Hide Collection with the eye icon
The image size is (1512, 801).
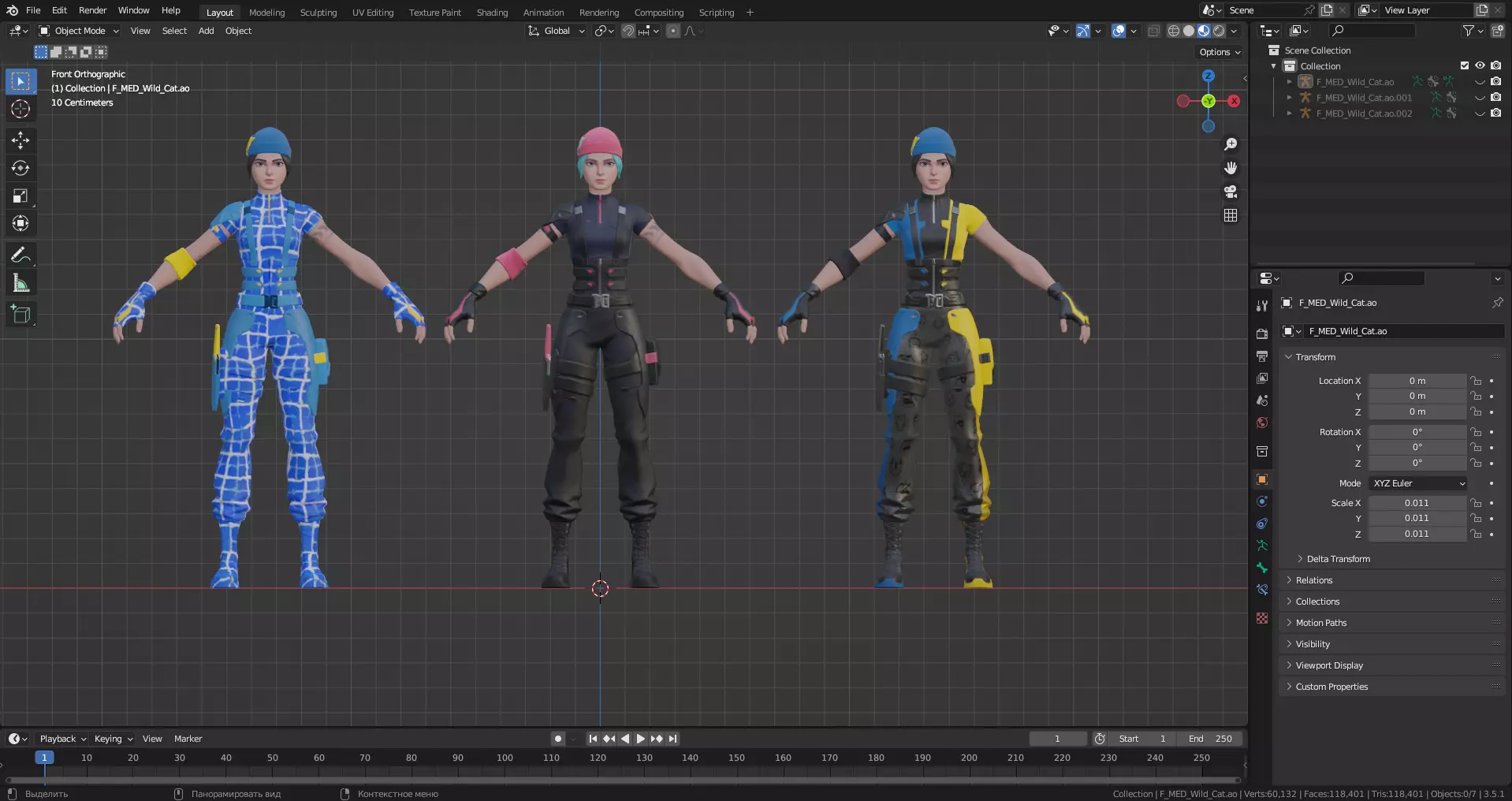(x=1480, y=66)
